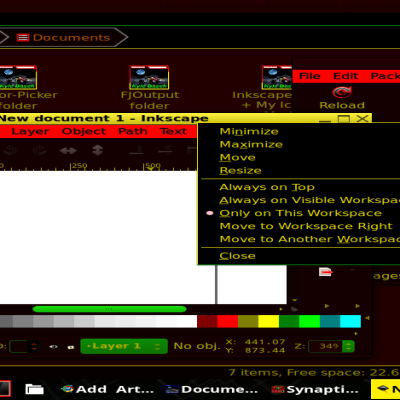Pick the olive color swatch
The image size is (400, 400).
click(248, 321)
